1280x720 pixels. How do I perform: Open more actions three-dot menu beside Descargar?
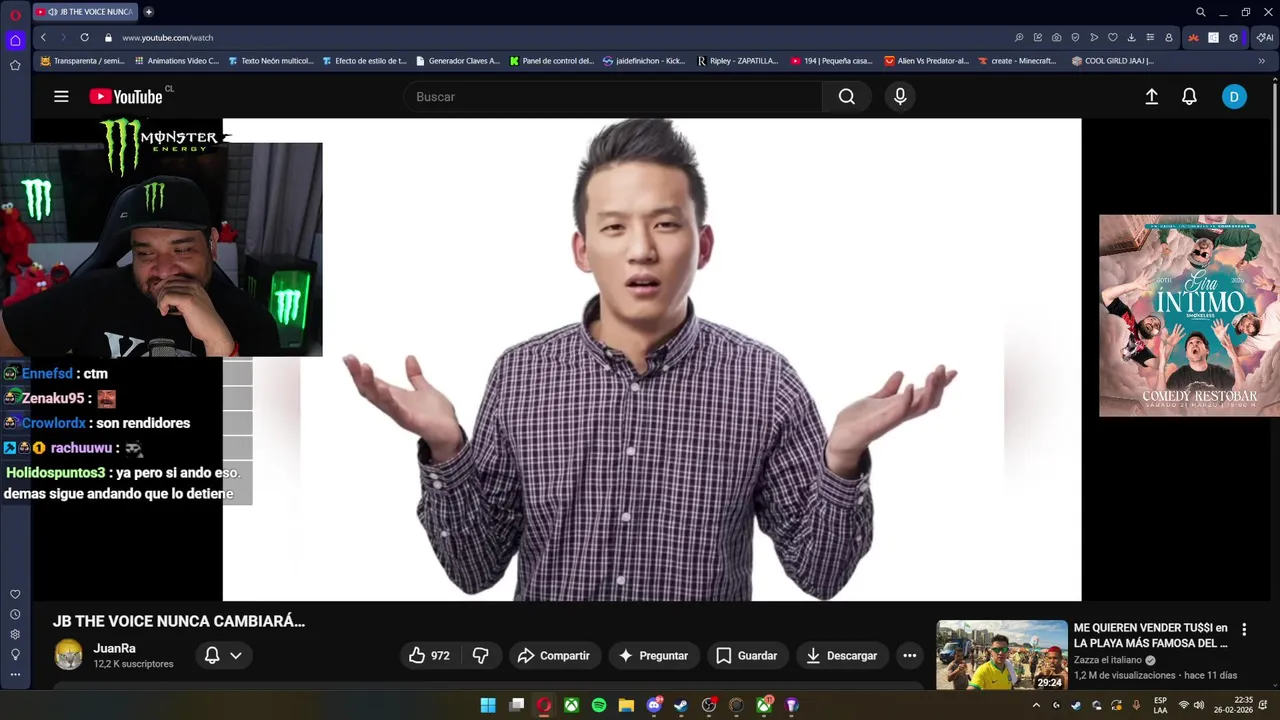[909, 656]
